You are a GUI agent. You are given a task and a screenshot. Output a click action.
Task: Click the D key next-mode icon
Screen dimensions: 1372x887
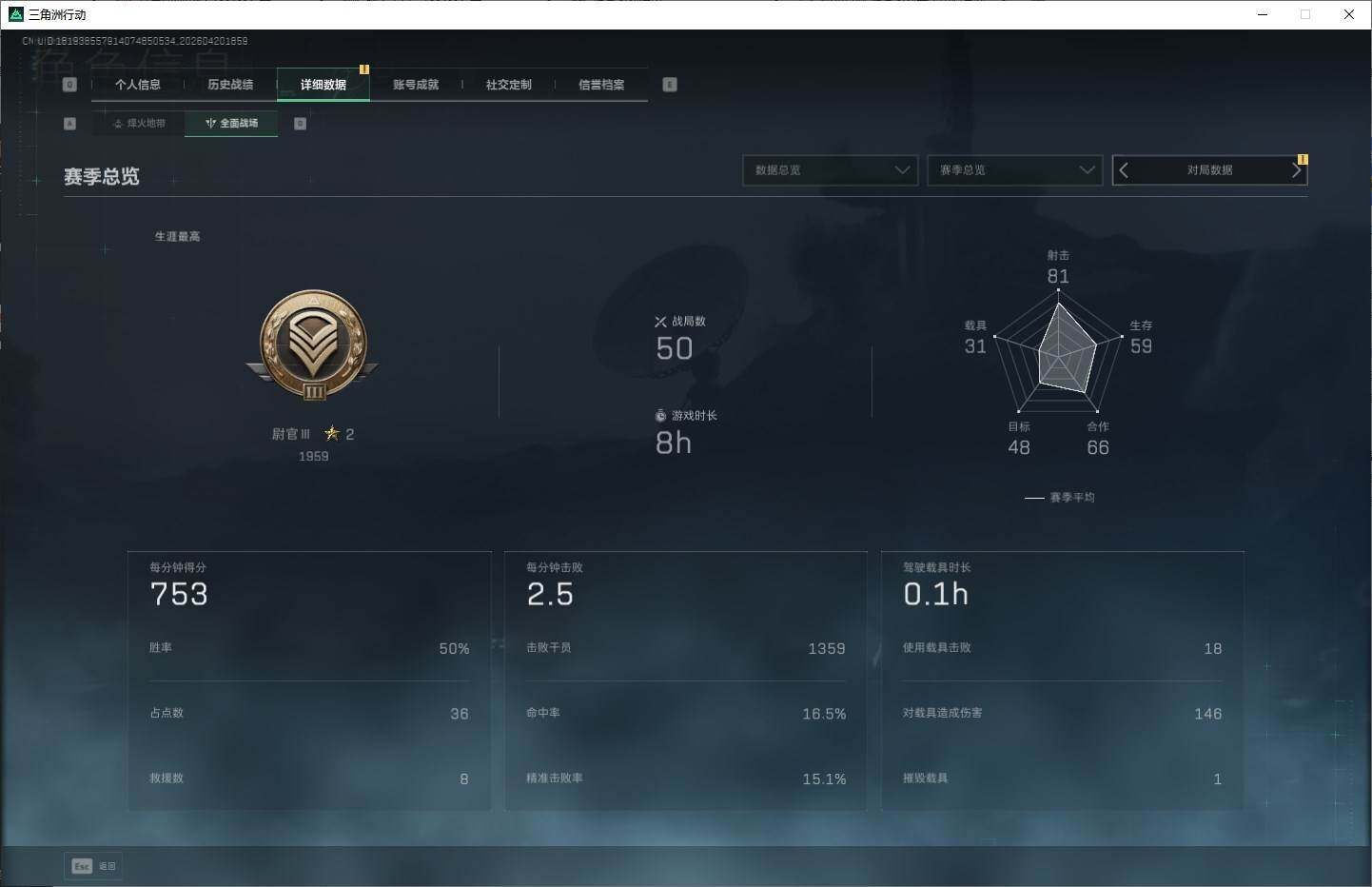(301, 124)
